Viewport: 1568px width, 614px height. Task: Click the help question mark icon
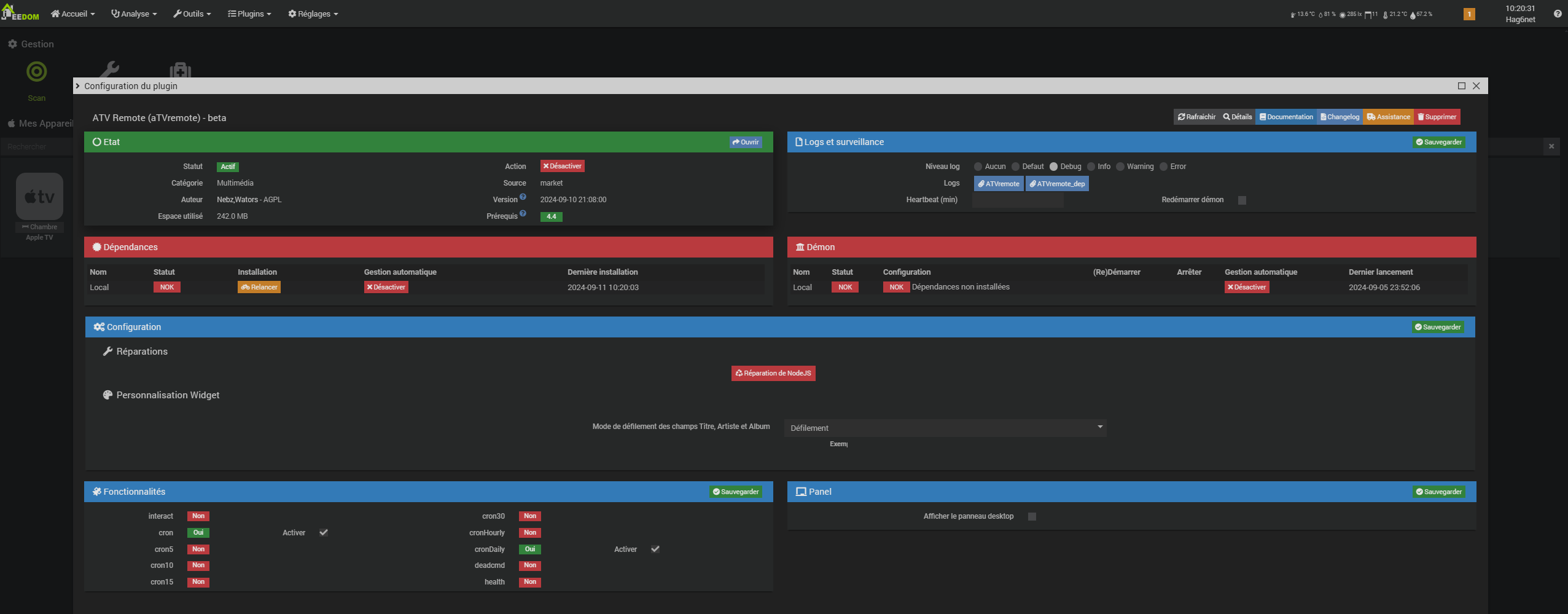click(x=1557, y=14)
